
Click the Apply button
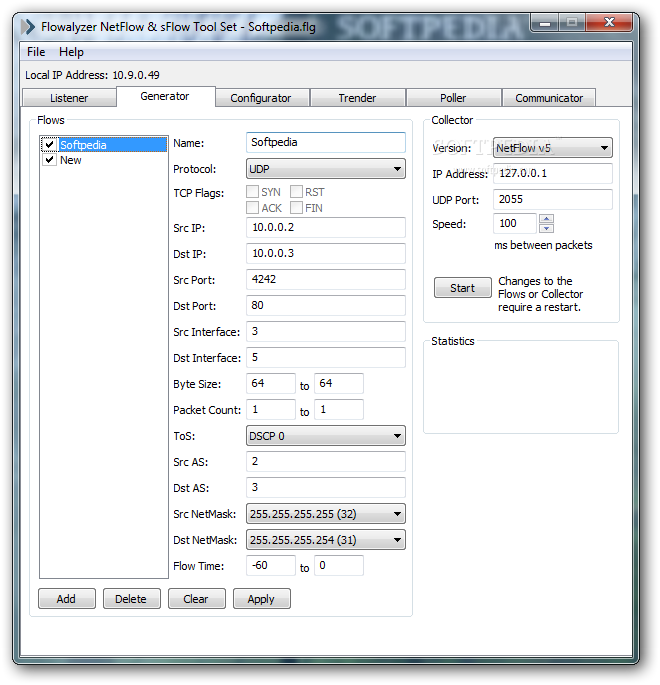(x=261, y=599)
